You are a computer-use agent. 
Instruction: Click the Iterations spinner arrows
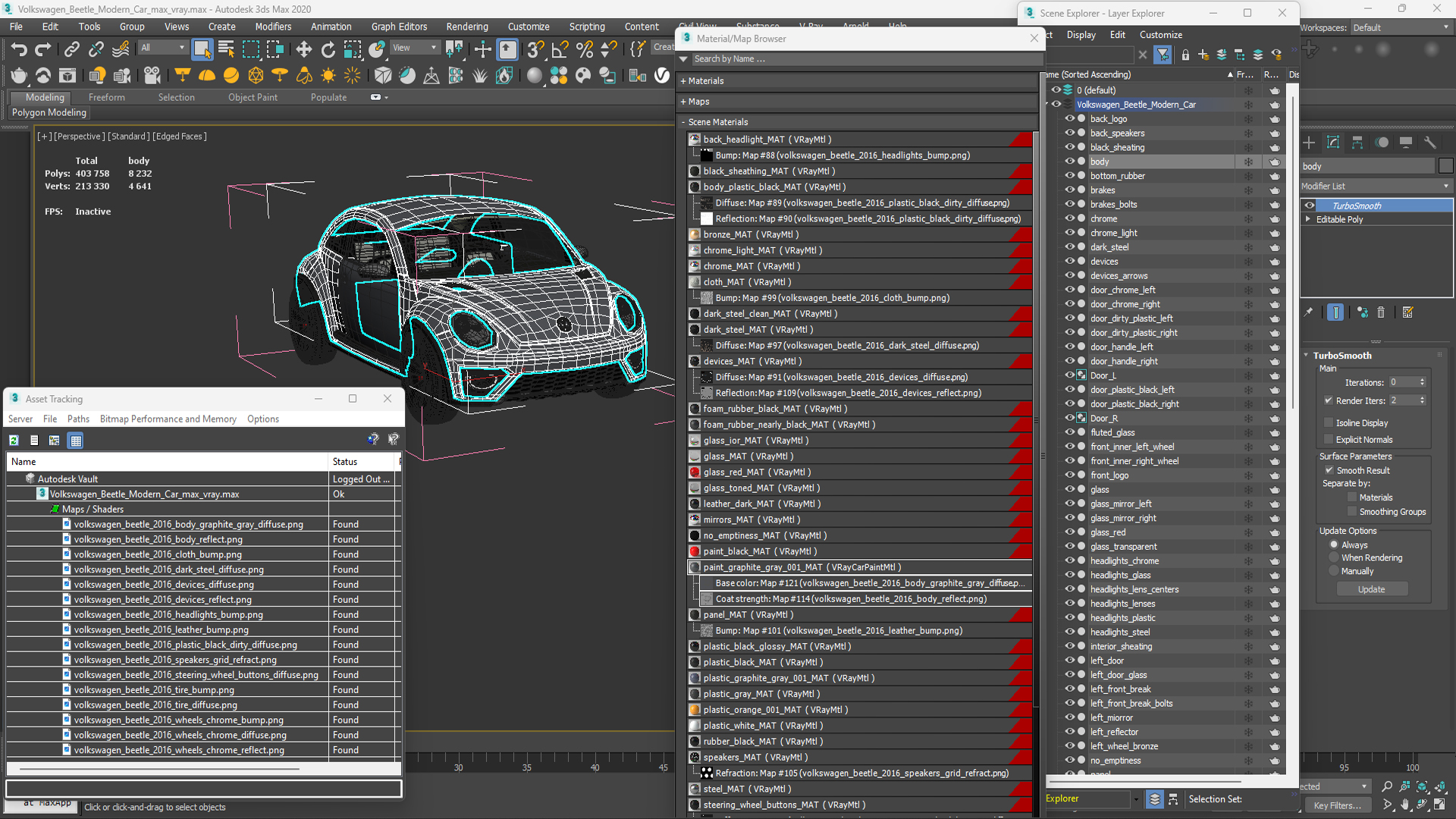click(x=1422, y=382)
